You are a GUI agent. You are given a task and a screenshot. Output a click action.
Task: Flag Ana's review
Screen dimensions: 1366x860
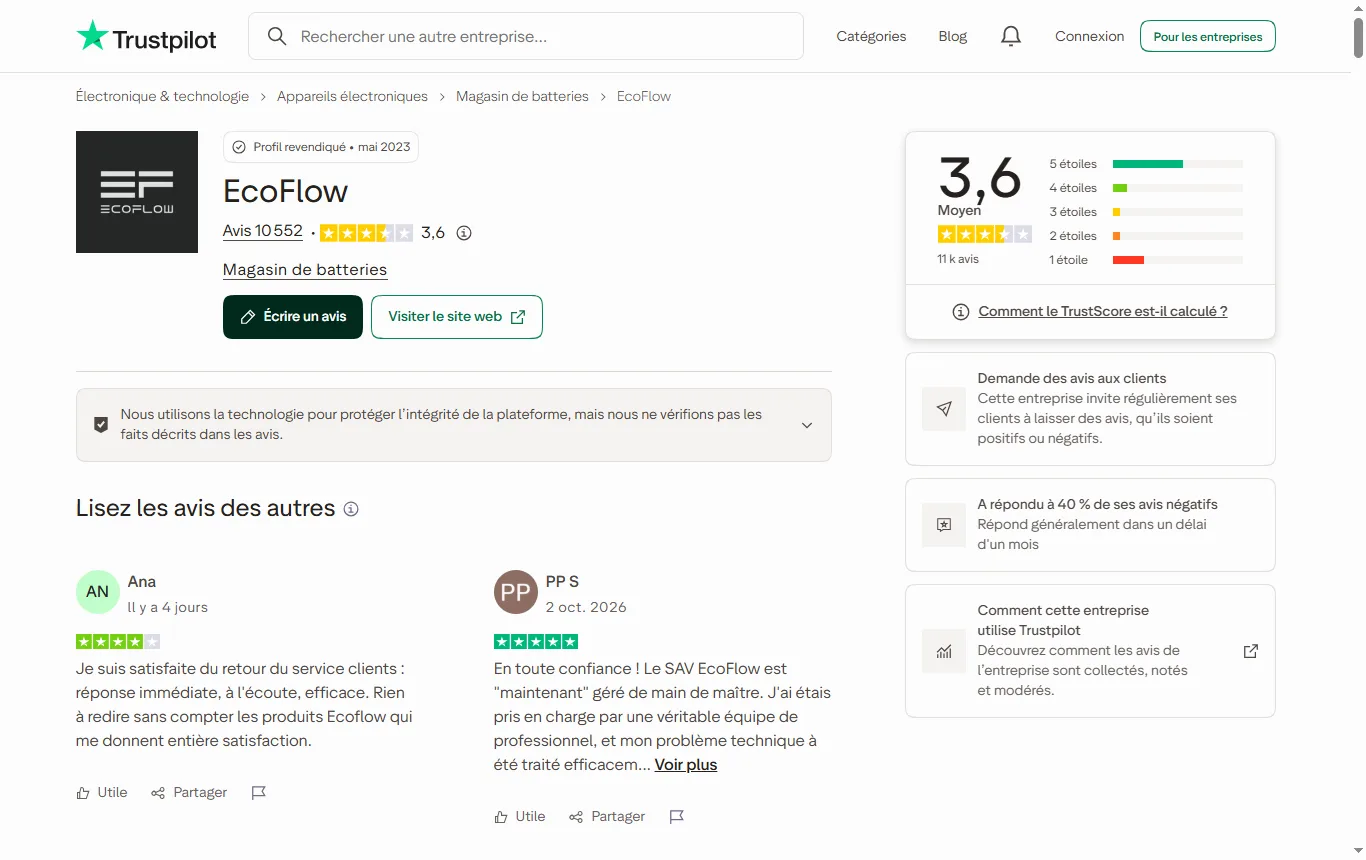tap(258, 793)
